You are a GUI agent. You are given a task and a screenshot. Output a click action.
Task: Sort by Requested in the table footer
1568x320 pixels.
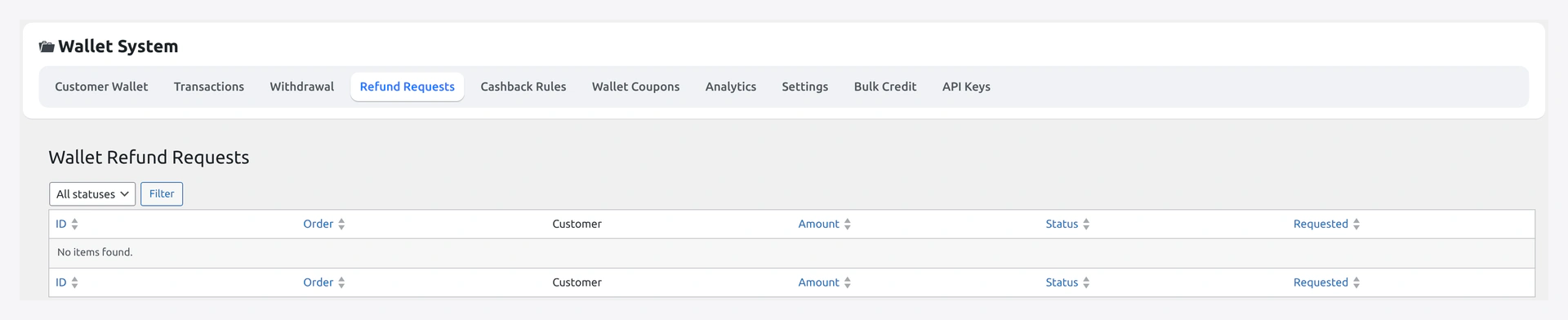1326,282
